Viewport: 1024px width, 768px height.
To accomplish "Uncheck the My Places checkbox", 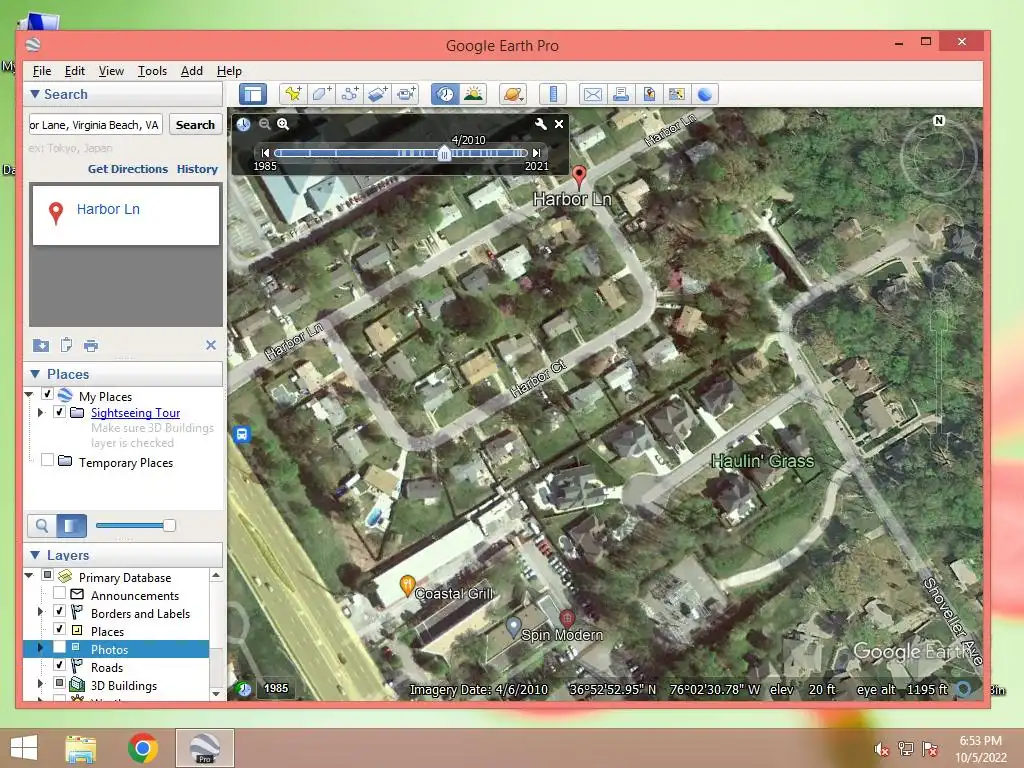I will pyautogui.click(x=48, y=394).
